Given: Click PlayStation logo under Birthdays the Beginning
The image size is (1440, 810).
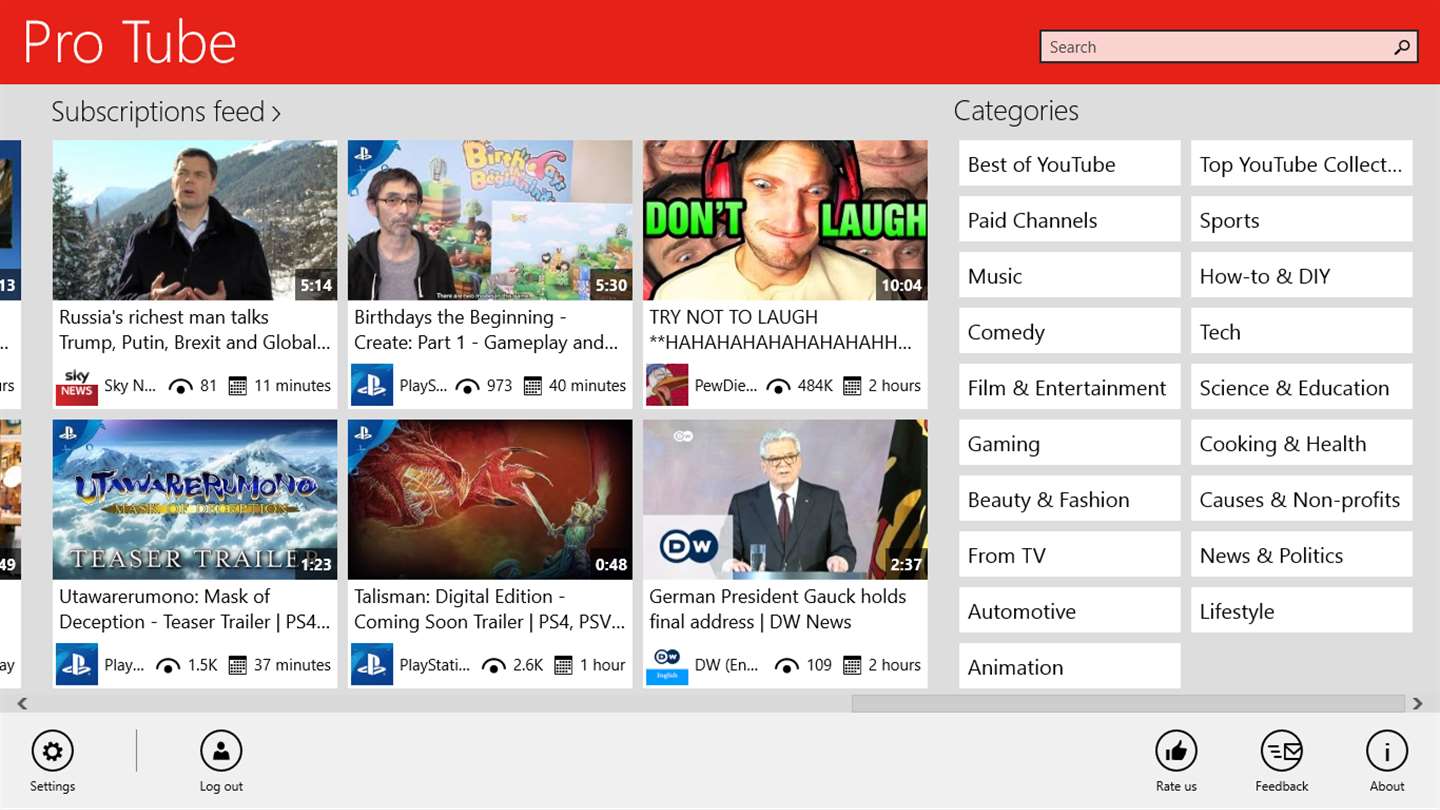Looking at the screenshot, I should [x=371, y=385].
